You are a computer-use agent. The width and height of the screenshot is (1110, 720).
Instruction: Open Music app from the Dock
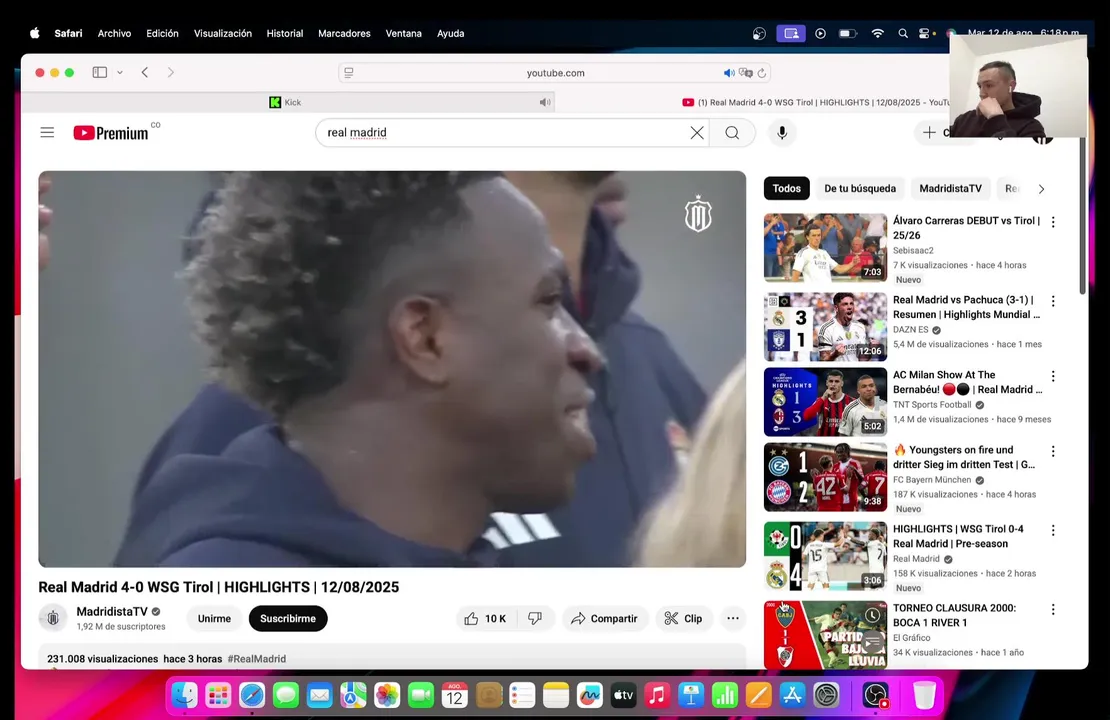pos(657,695)
